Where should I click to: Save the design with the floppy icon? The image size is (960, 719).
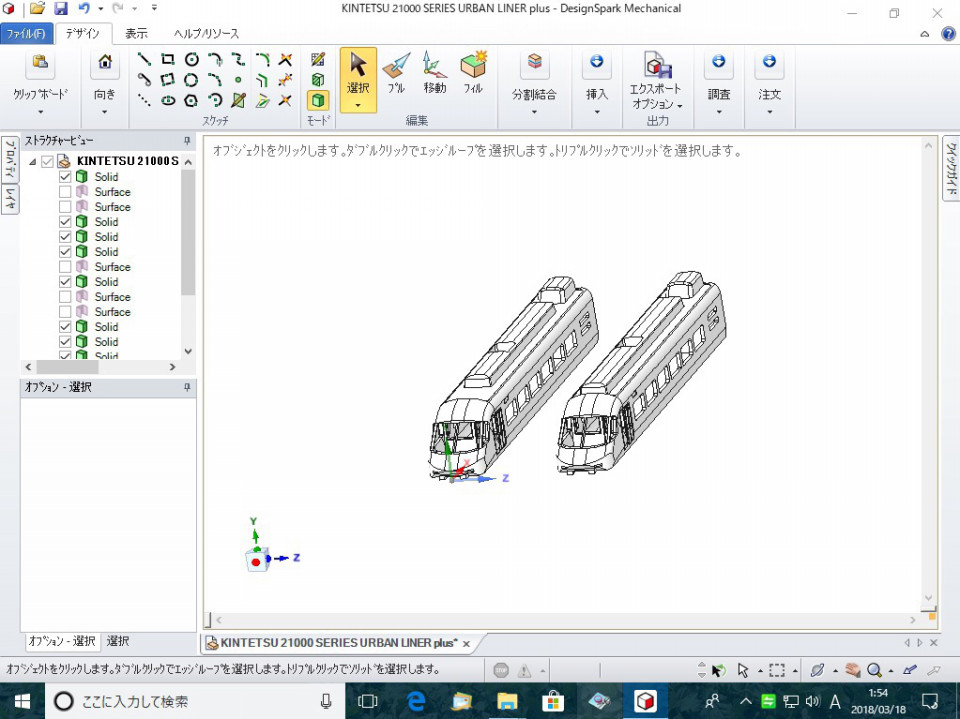[x=61, y=9]
